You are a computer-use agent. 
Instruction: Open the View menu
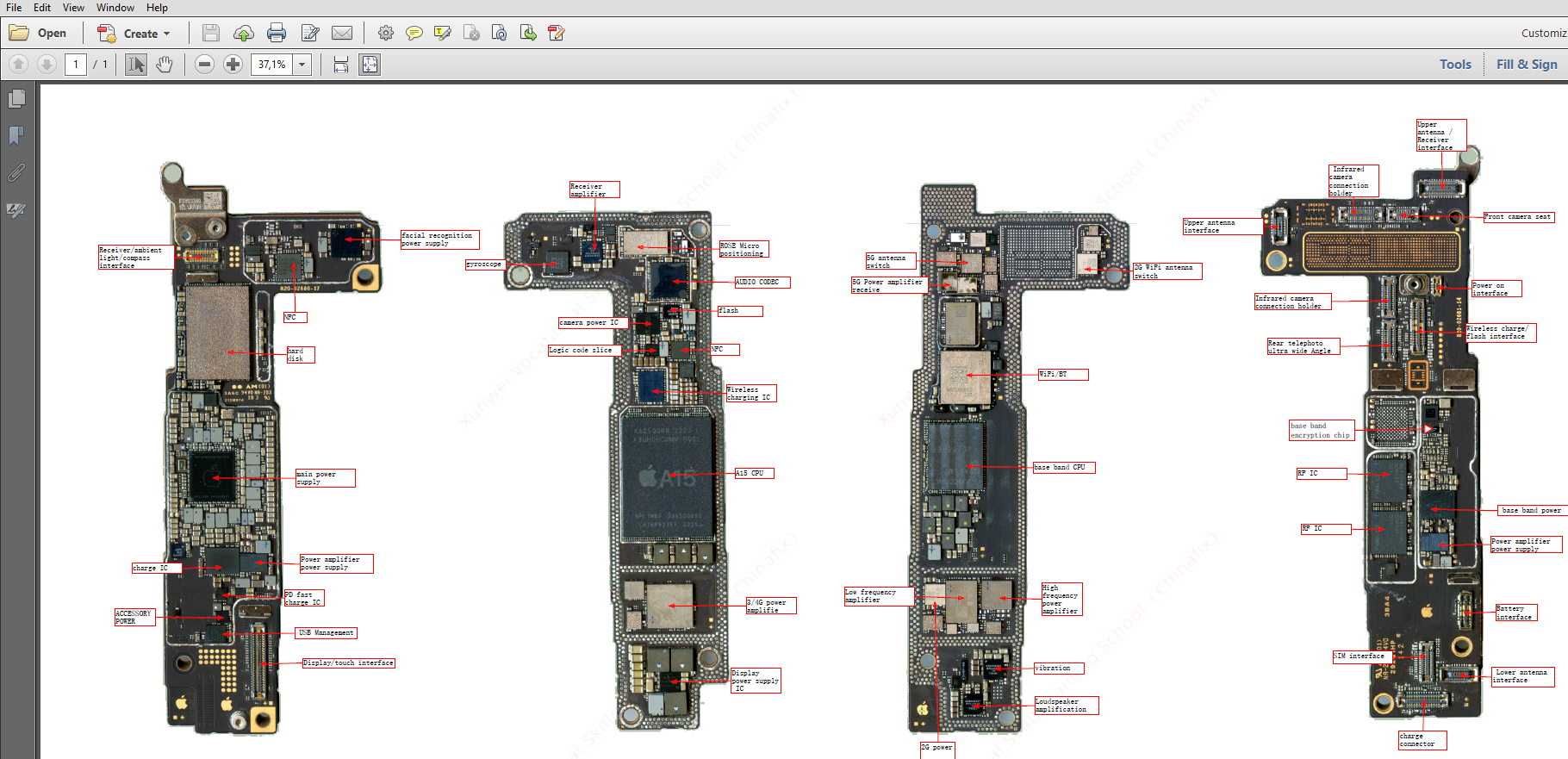coord(73,8)
